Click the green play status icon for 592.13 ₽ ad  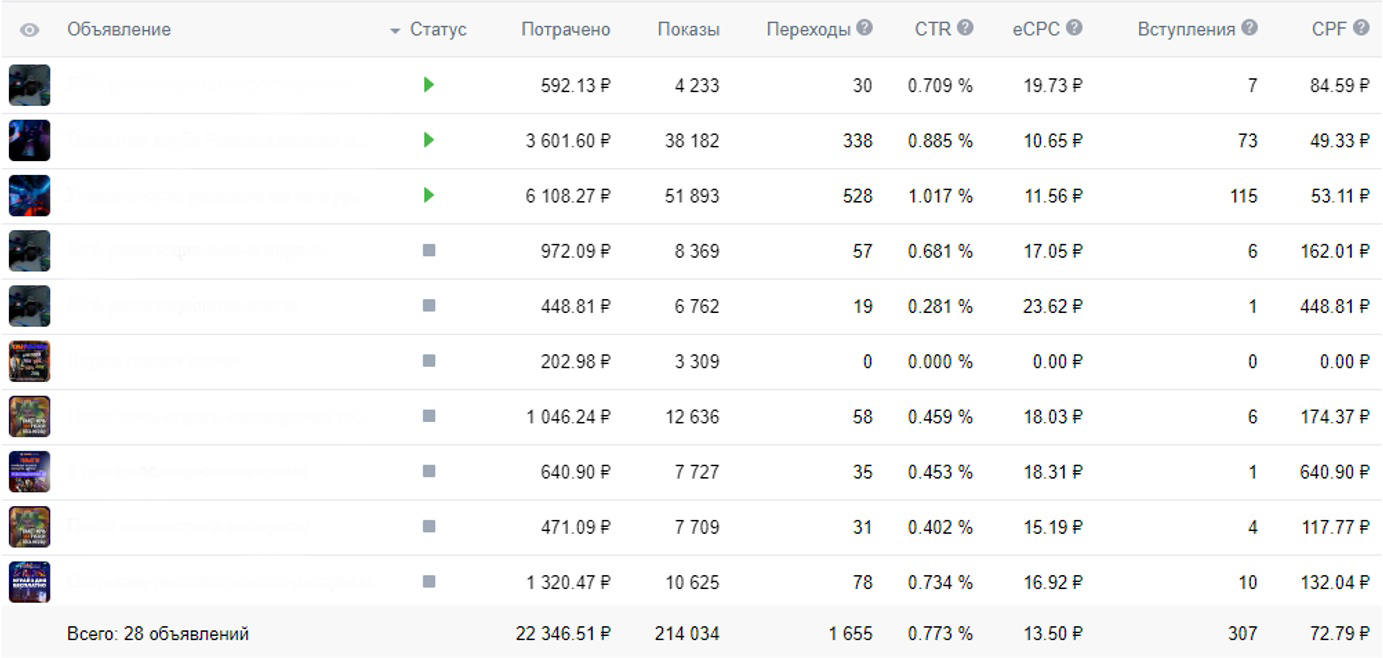(429, 85)
